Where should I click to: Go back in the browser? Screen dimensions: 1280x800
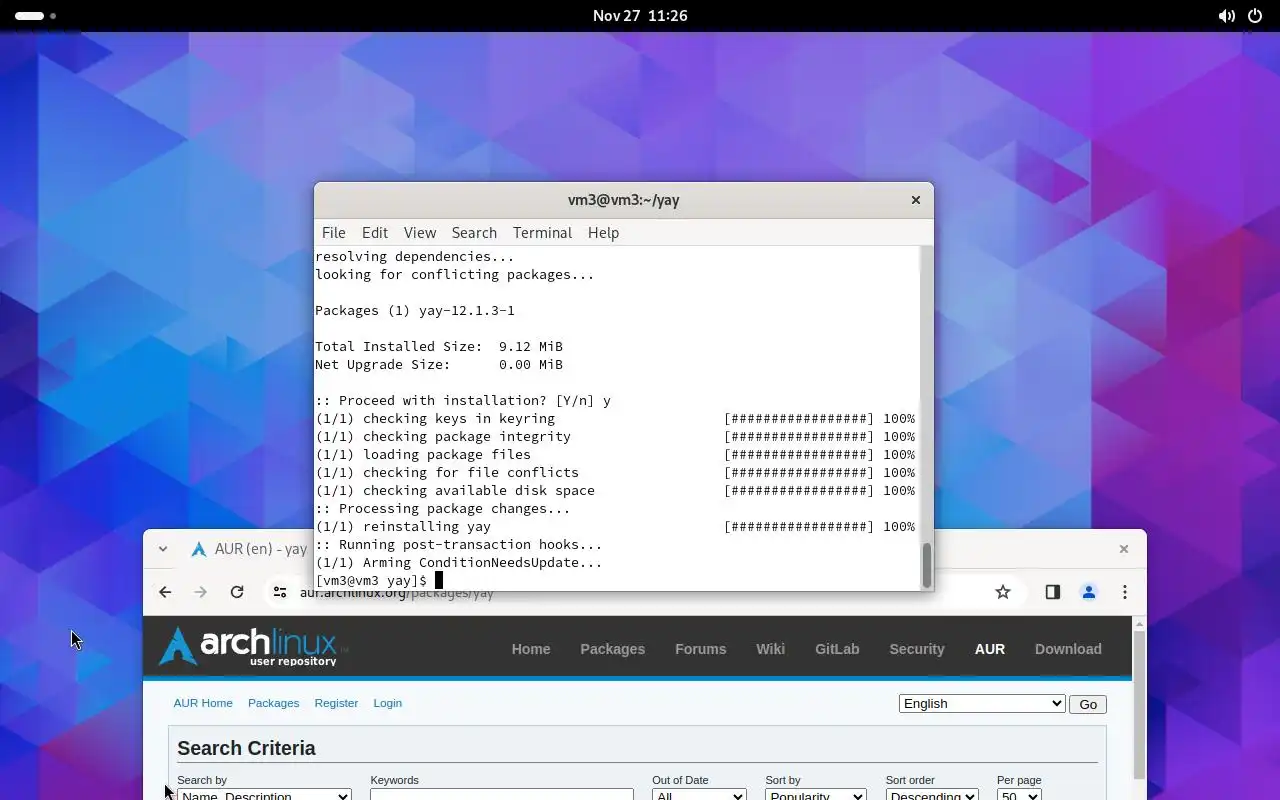point(165,592)
